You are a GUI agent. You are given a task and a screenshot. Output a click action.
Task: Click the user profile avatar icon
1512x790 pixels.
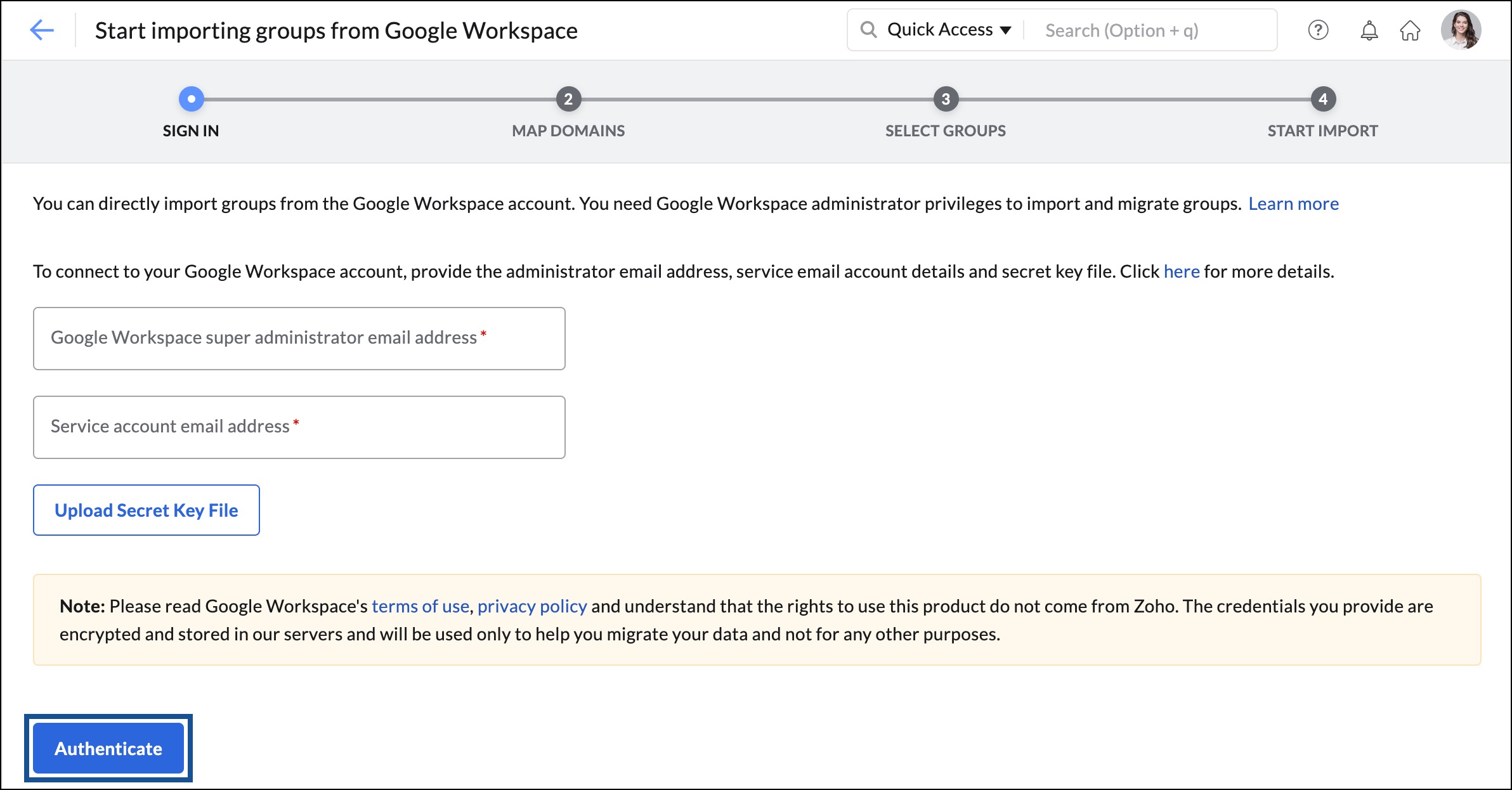click(1462, 29)
